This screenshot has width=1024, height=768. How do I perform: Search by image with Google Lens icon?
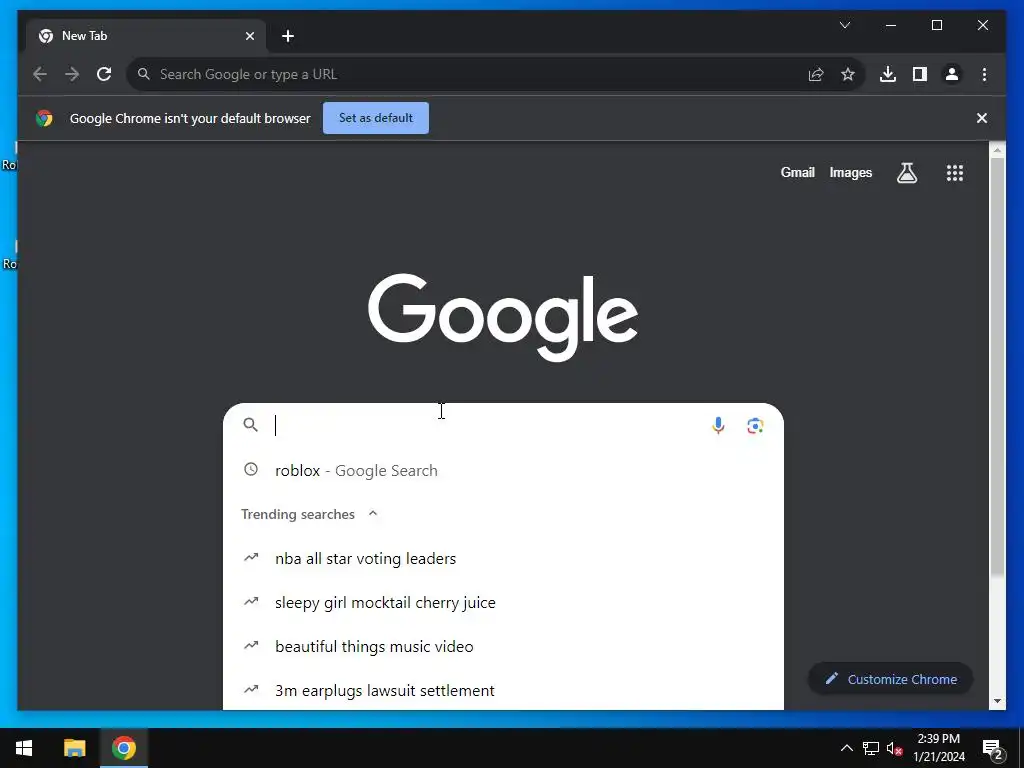point(755,426)
